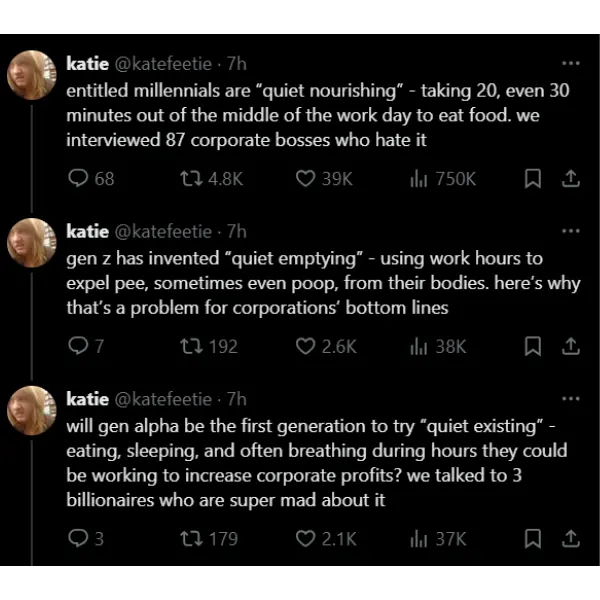This screenshot has width=600, height=600.
Task: Reply to the quiet emptying tweet
Action: tap(78, 347)
